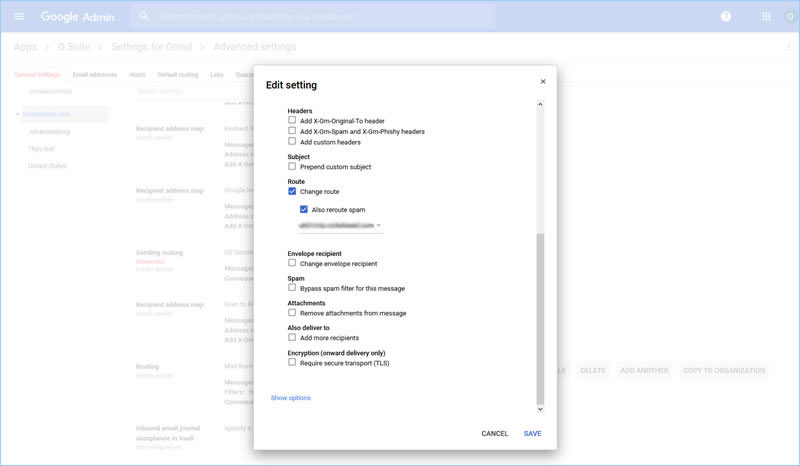Collapse the top organization tree arrow
Screen dimensions: 800x466
pos(17,114)
